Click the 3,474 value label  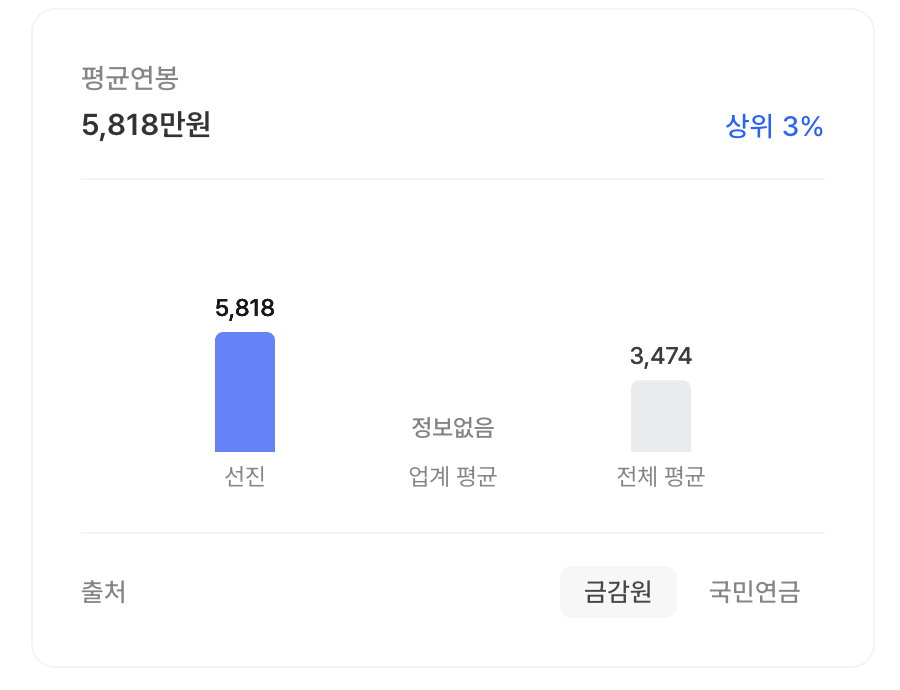click(661, 356)
